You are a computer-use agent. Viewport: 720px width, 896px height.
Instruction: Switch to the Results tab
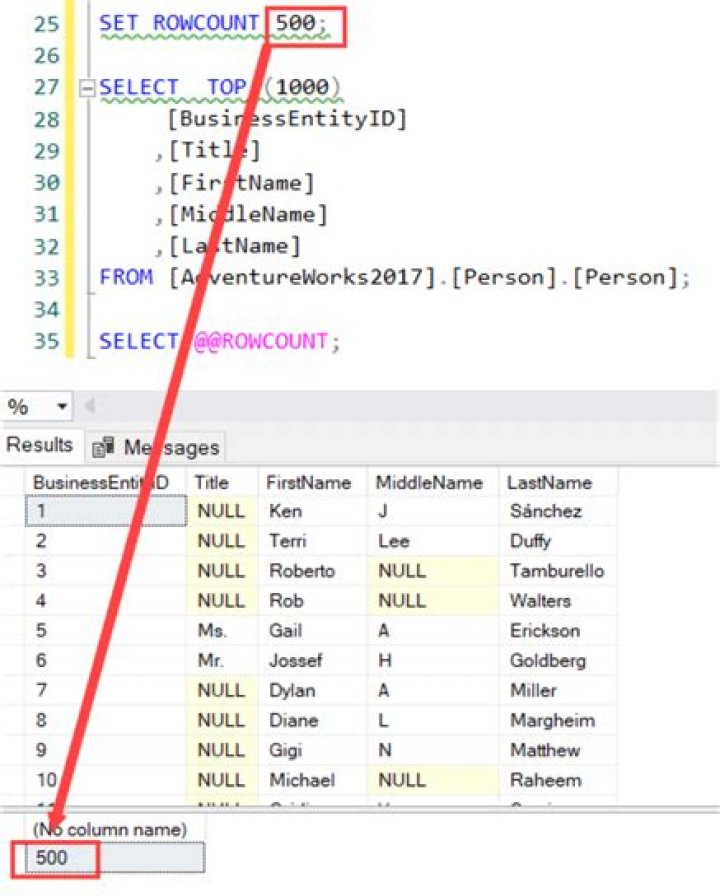[40, 445]
